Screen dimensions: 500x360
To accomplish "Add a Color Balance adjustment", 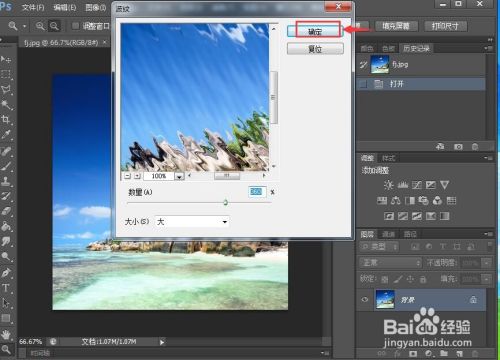I will point(396,200).
